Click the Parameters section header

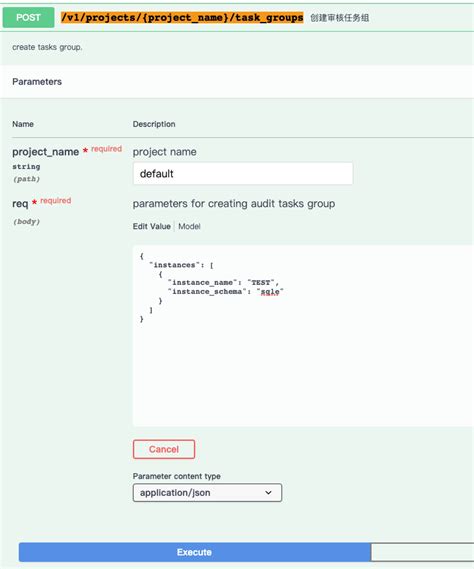(x=37, y=82)
